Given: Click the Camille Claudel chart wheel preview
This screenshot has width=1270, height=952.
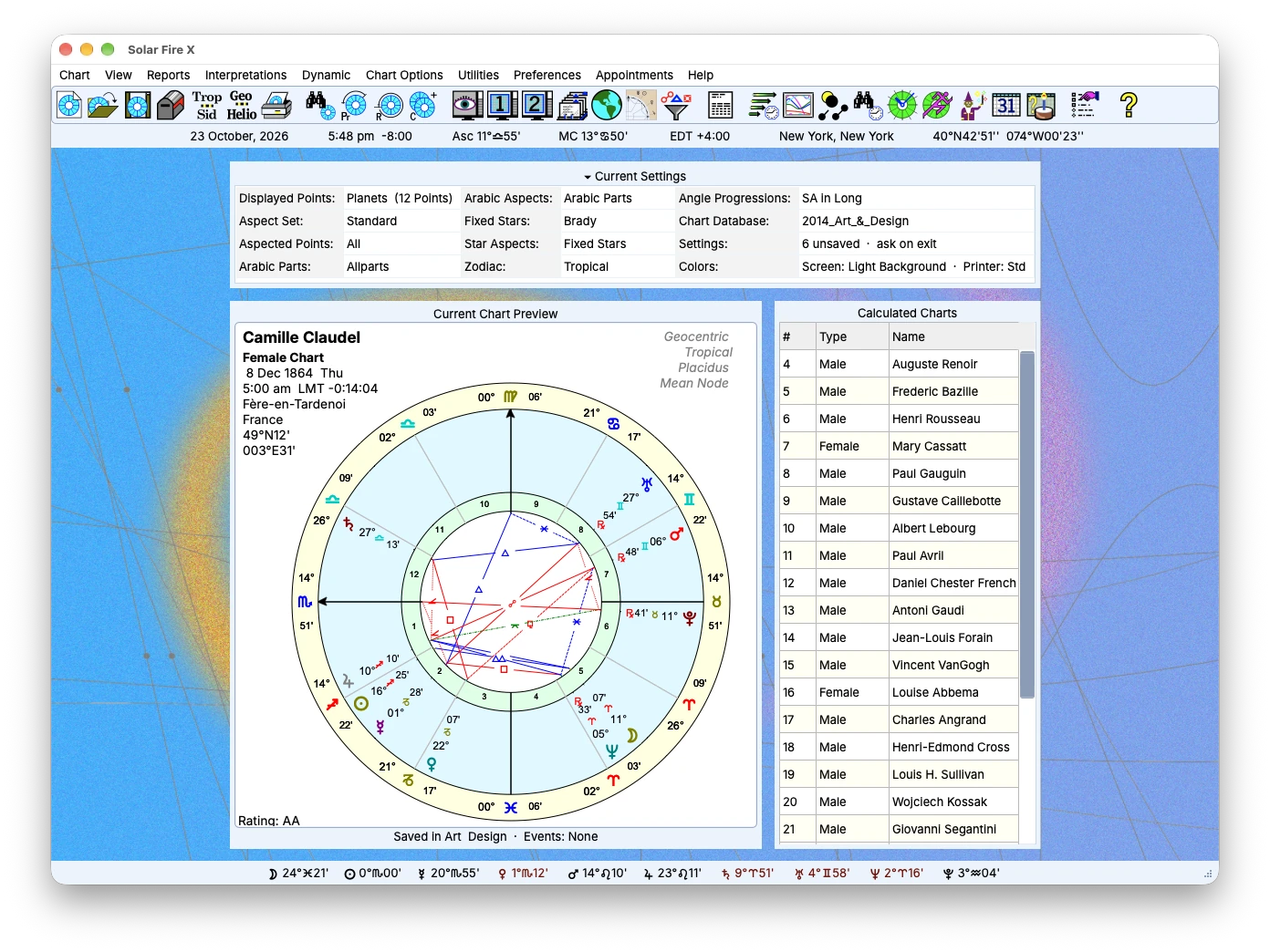Looking at the screenshot, I should (x=511, y=602).
